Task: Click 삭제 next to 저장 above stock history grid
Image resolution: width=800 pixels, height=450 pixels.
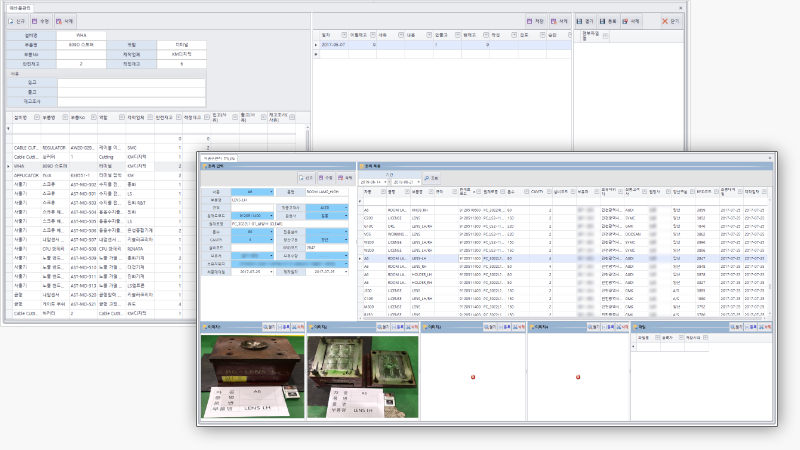Action: point(559,21)
